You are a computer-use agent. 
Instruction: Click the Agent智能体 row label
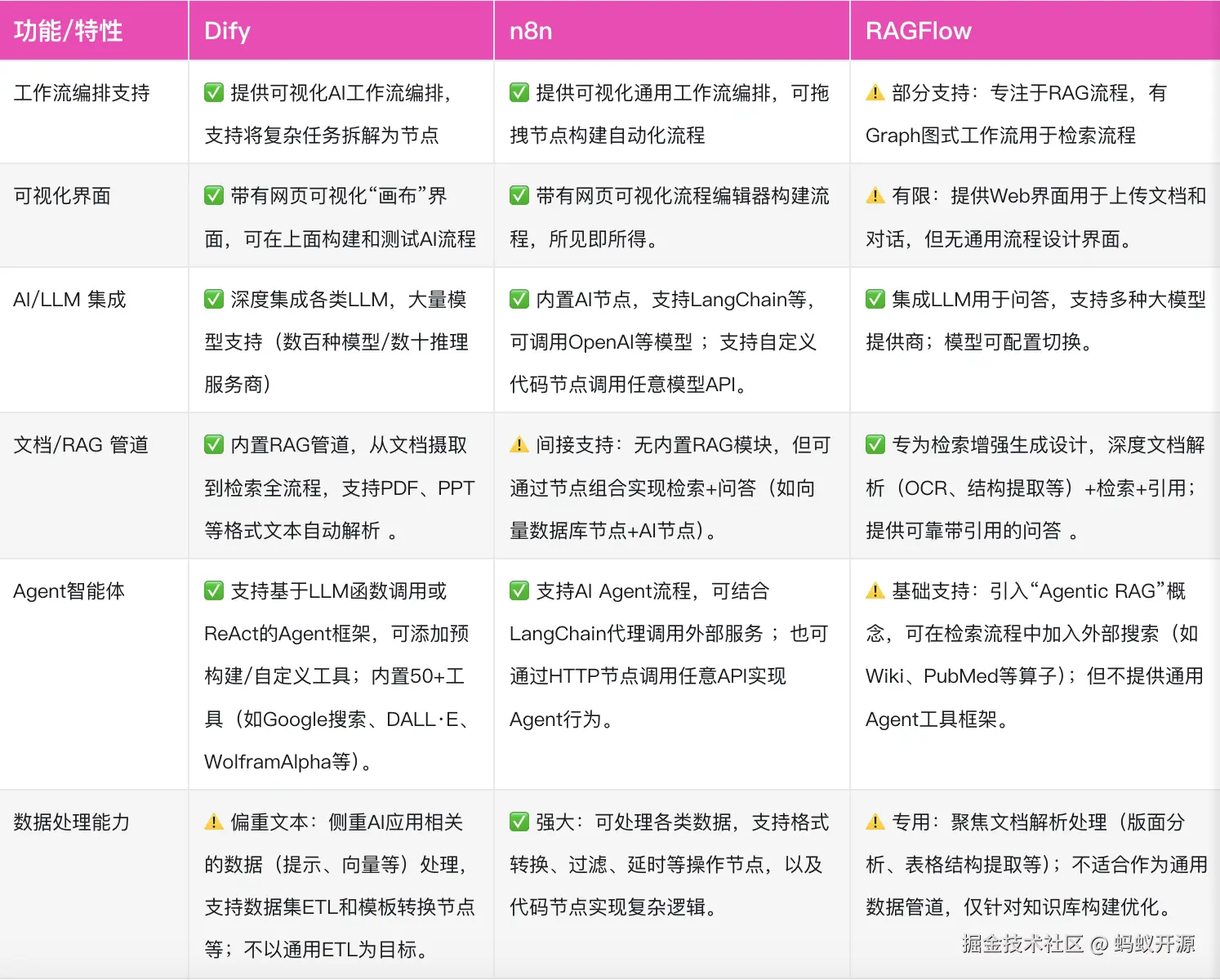click(x=69, y=591)
